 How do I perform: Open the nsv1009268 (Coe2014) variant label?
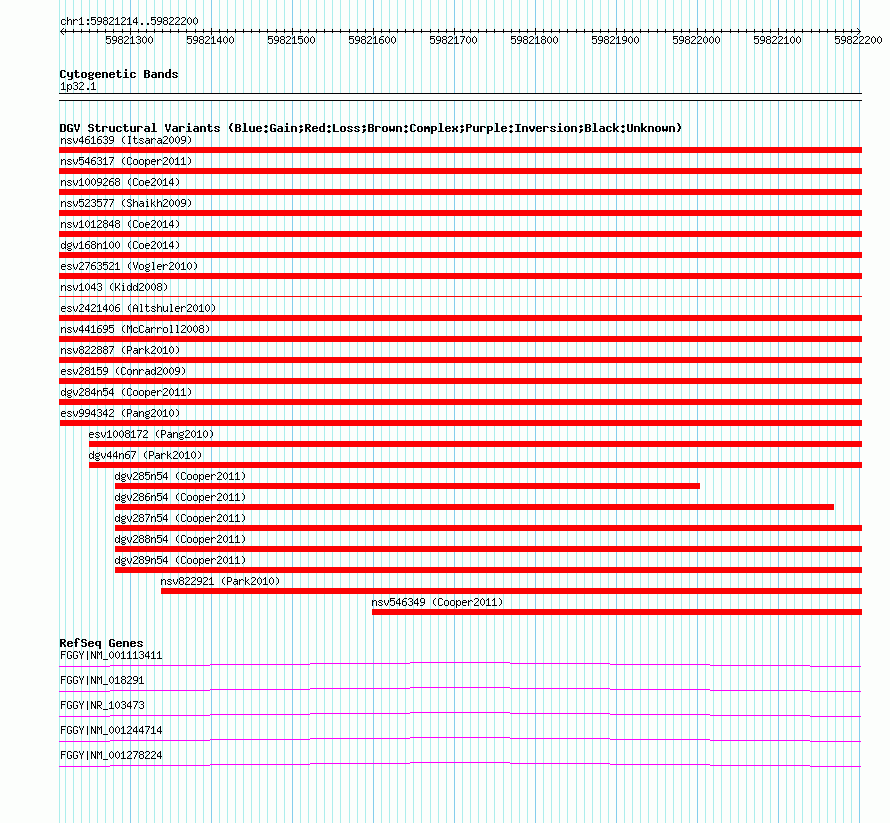[120, 182]
